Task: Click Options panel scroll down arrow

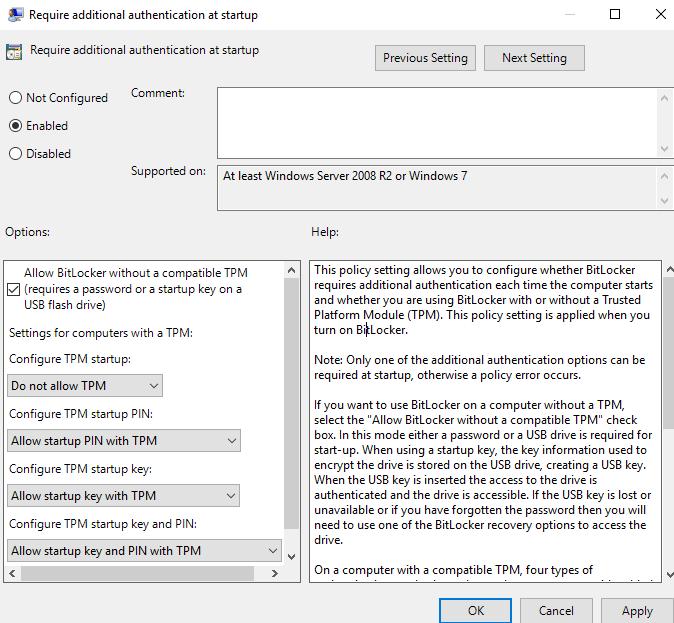Action: point(291,557)
